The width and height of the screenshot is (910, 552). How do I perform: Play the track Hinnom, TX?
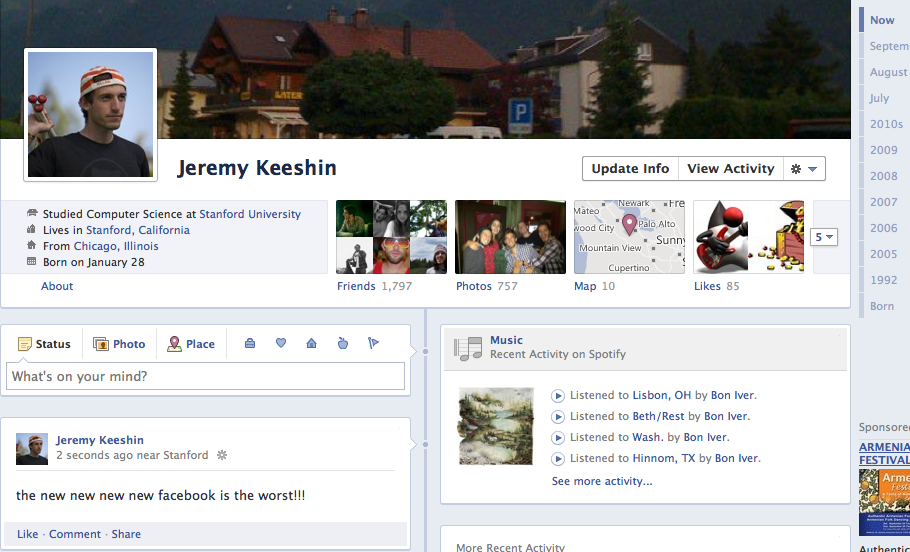pos(558,458)
